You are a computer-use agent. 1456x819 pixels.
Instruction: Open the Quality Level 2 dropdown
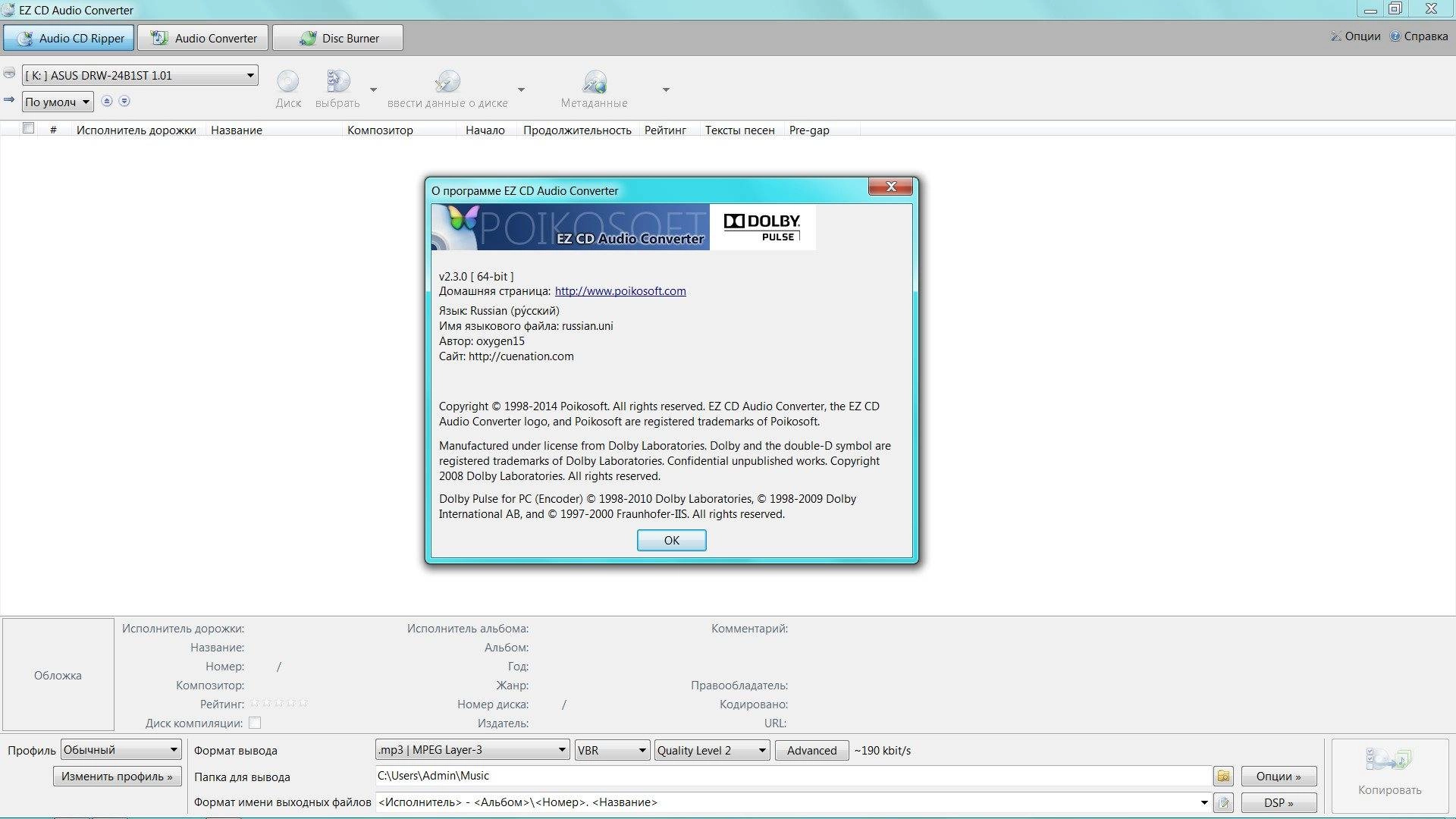pyautogui.click(x=712, y=750)
